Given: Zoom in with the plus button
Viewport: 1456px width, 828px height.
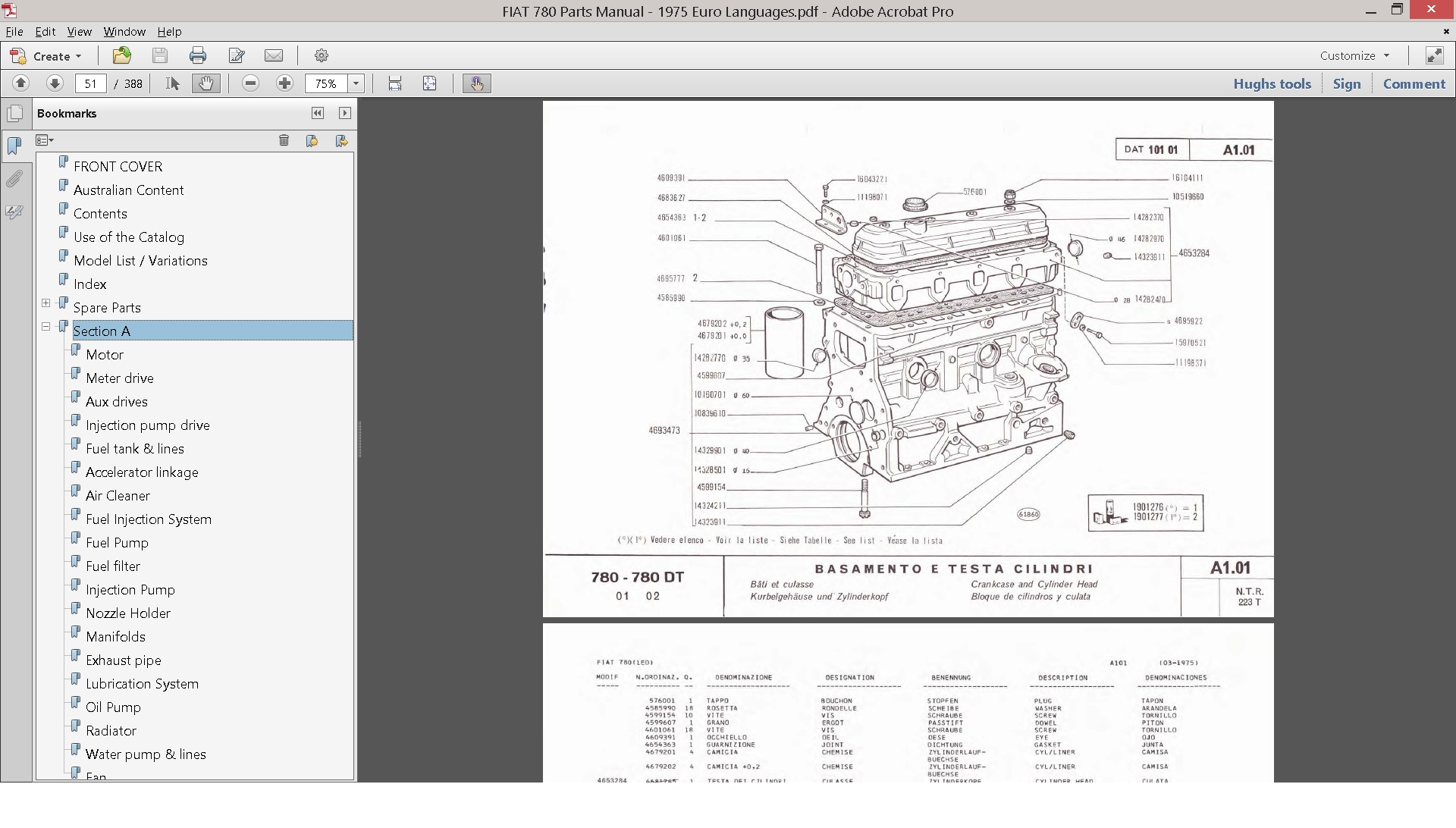Looking at the screenshot, I should tap(284, 83).
